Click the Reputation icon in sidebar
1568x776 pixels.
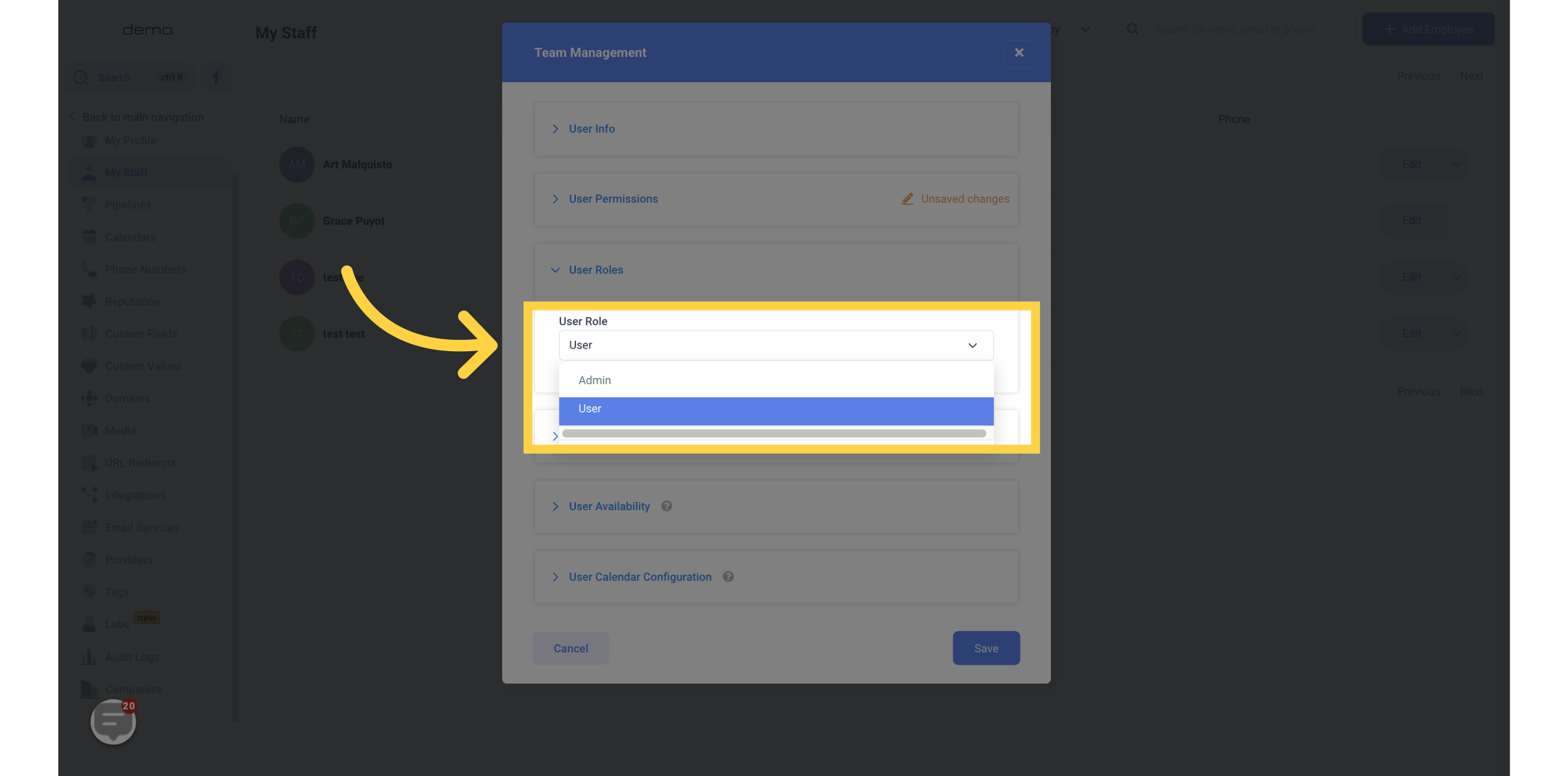pos(89,302)
